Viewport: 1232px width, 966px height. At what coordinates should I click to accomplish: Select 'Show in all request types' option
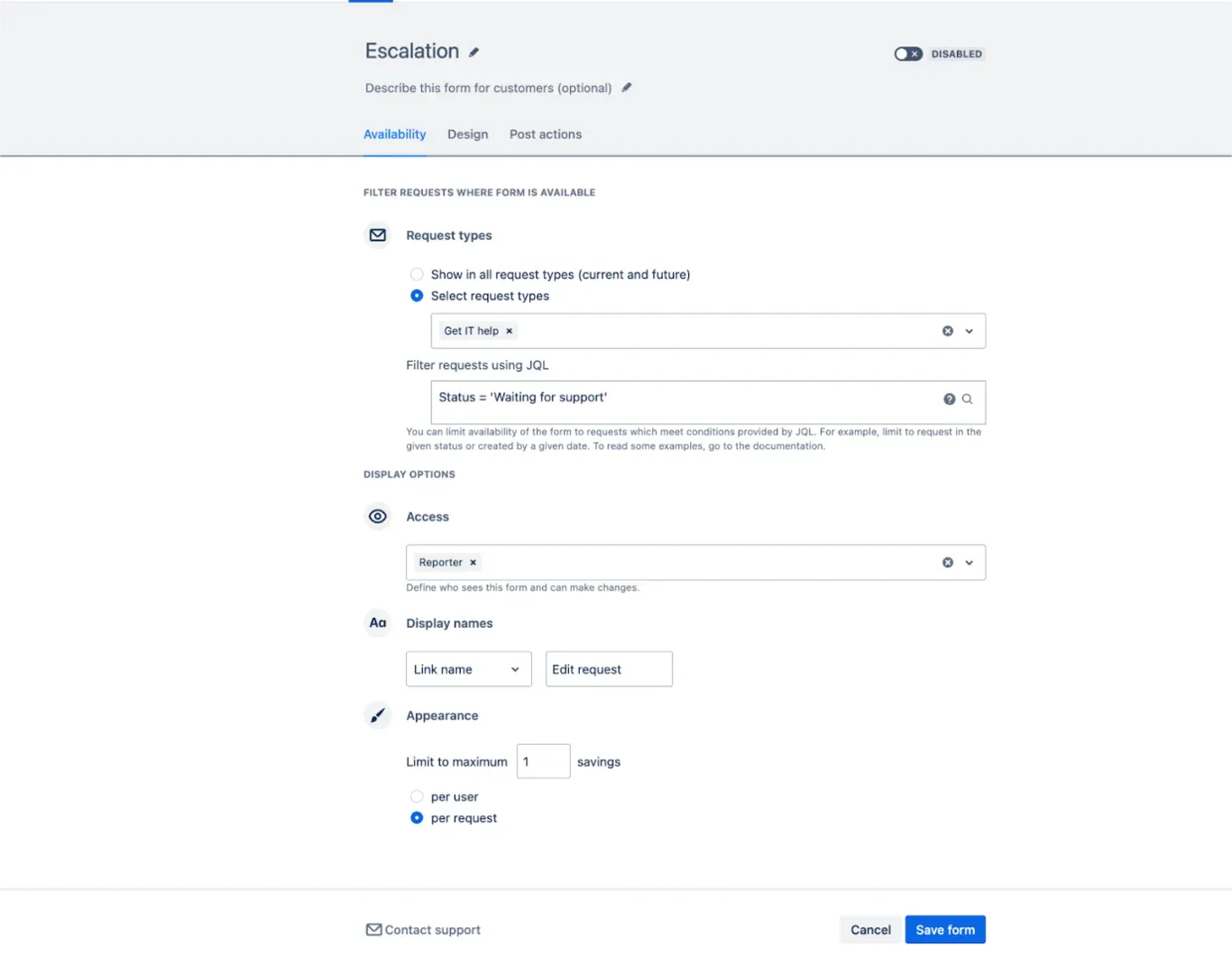point(417,274)
